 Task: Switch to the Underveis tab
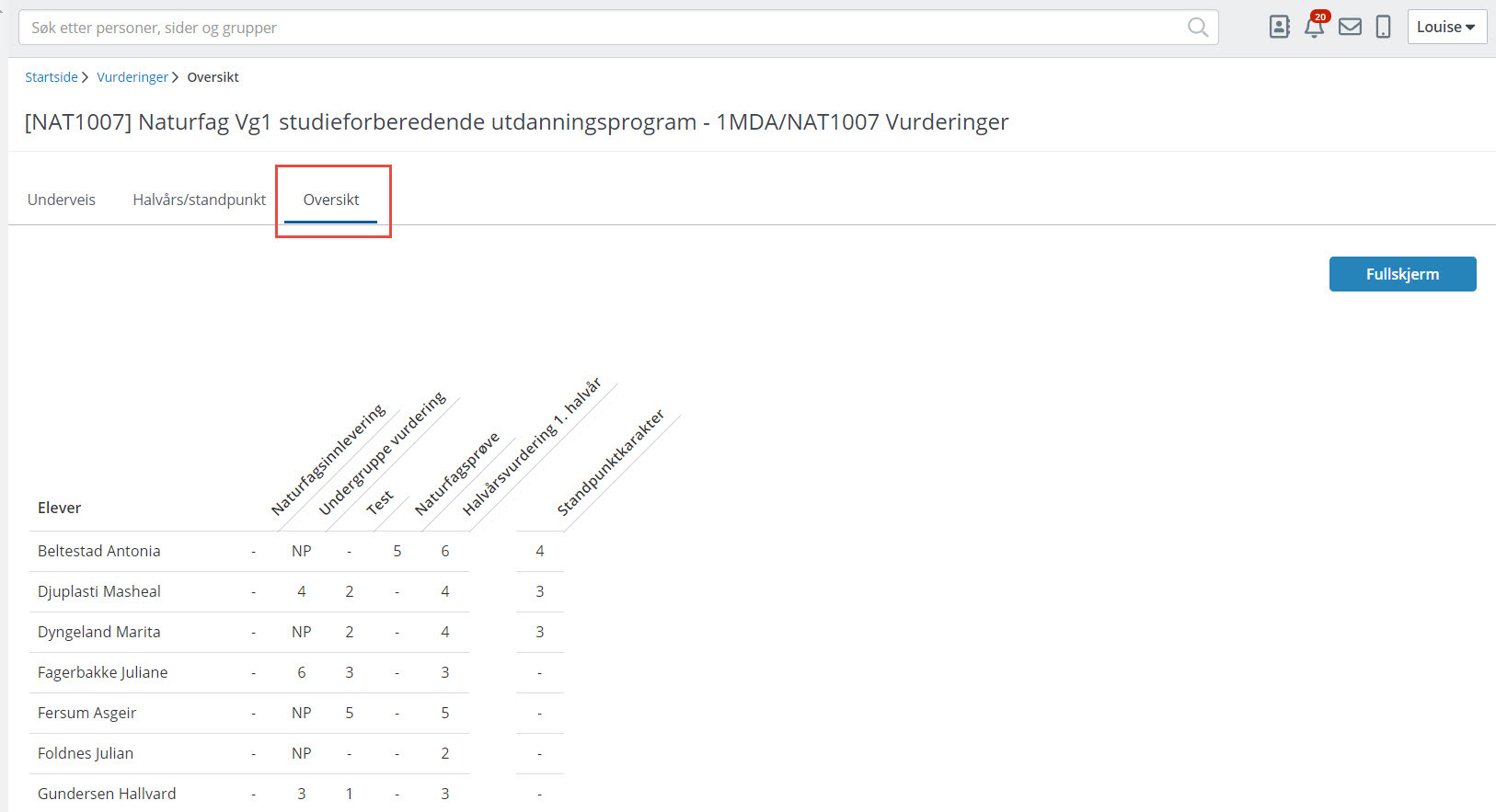pyautogui.click(x=62, y=200)
